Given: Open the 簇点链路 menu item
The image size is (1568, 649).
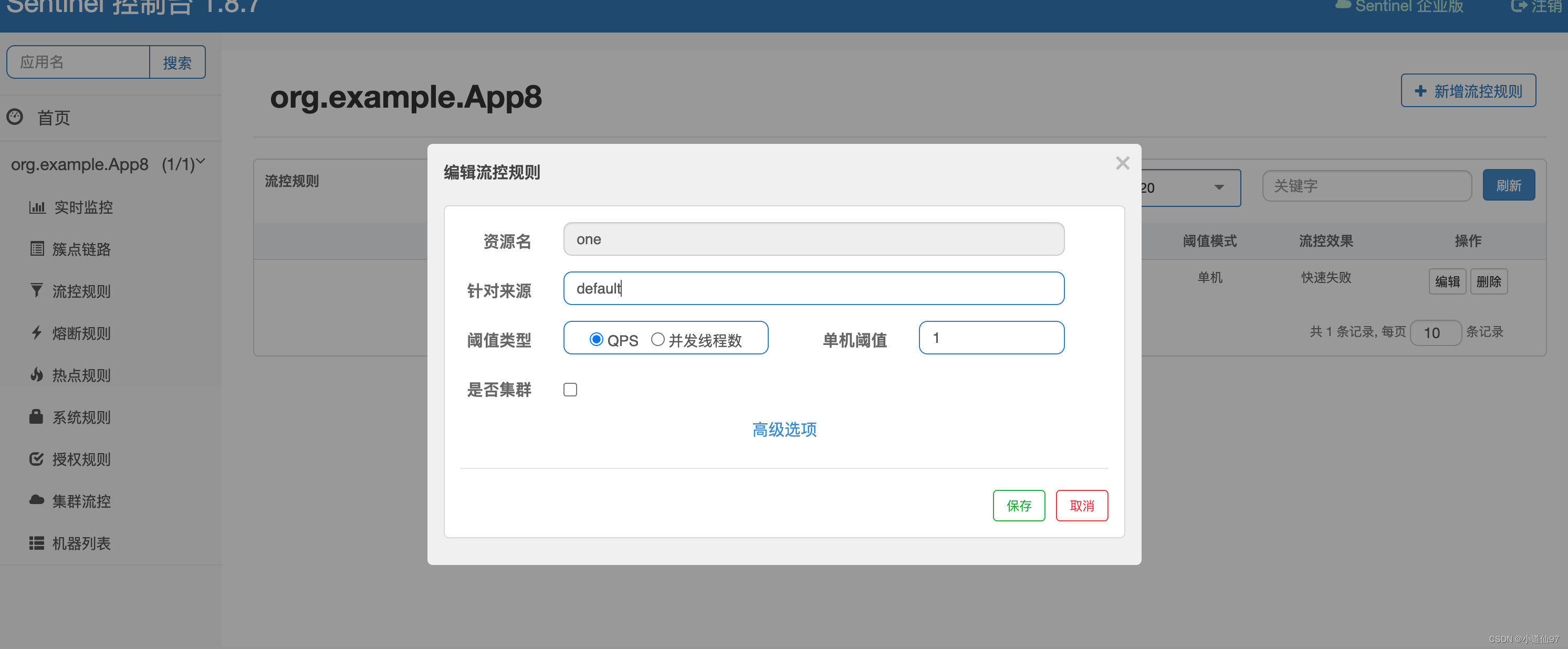Looking at the screenshot, I should tap(81, 249).
